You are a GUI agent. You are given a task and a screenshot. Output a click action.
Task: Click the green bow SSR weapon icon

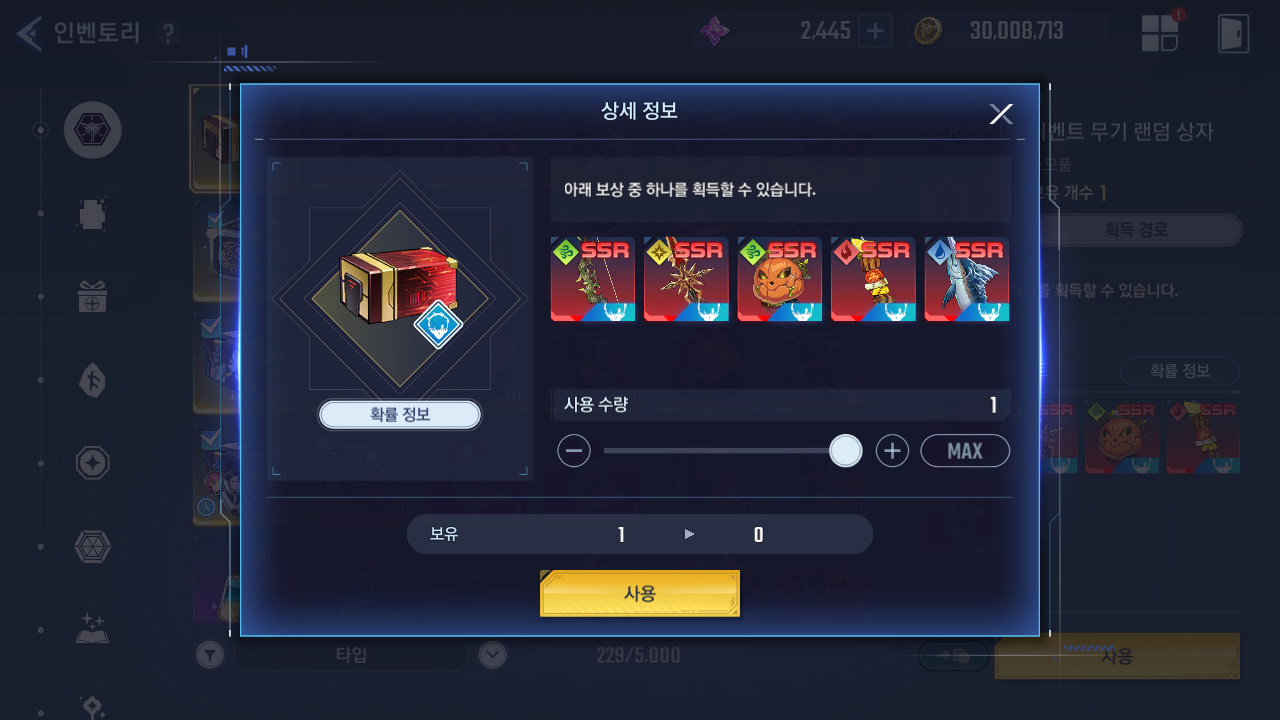(x=593, y=279)
